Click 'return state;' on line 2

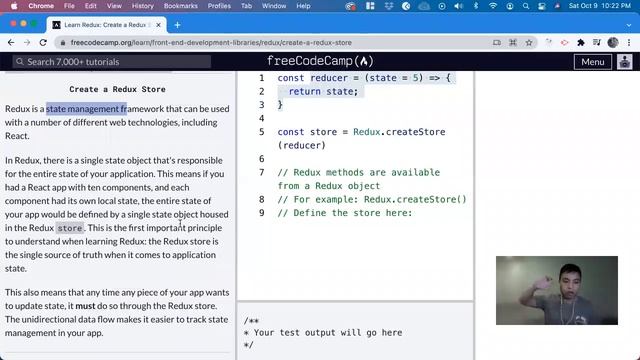point(323,91)
